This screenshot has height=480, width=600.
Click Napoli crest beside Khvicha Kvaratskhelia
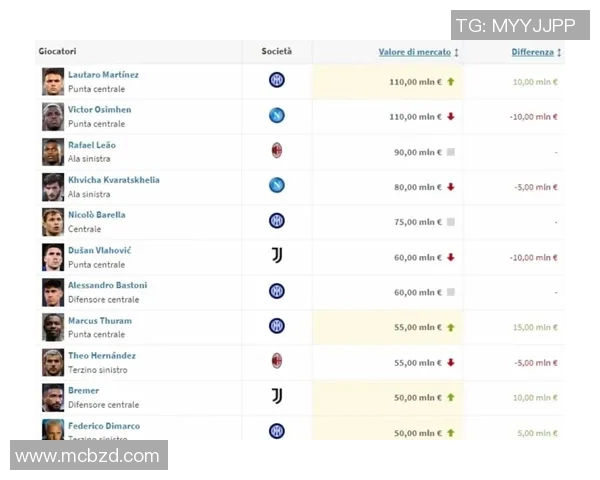(277, 186)
